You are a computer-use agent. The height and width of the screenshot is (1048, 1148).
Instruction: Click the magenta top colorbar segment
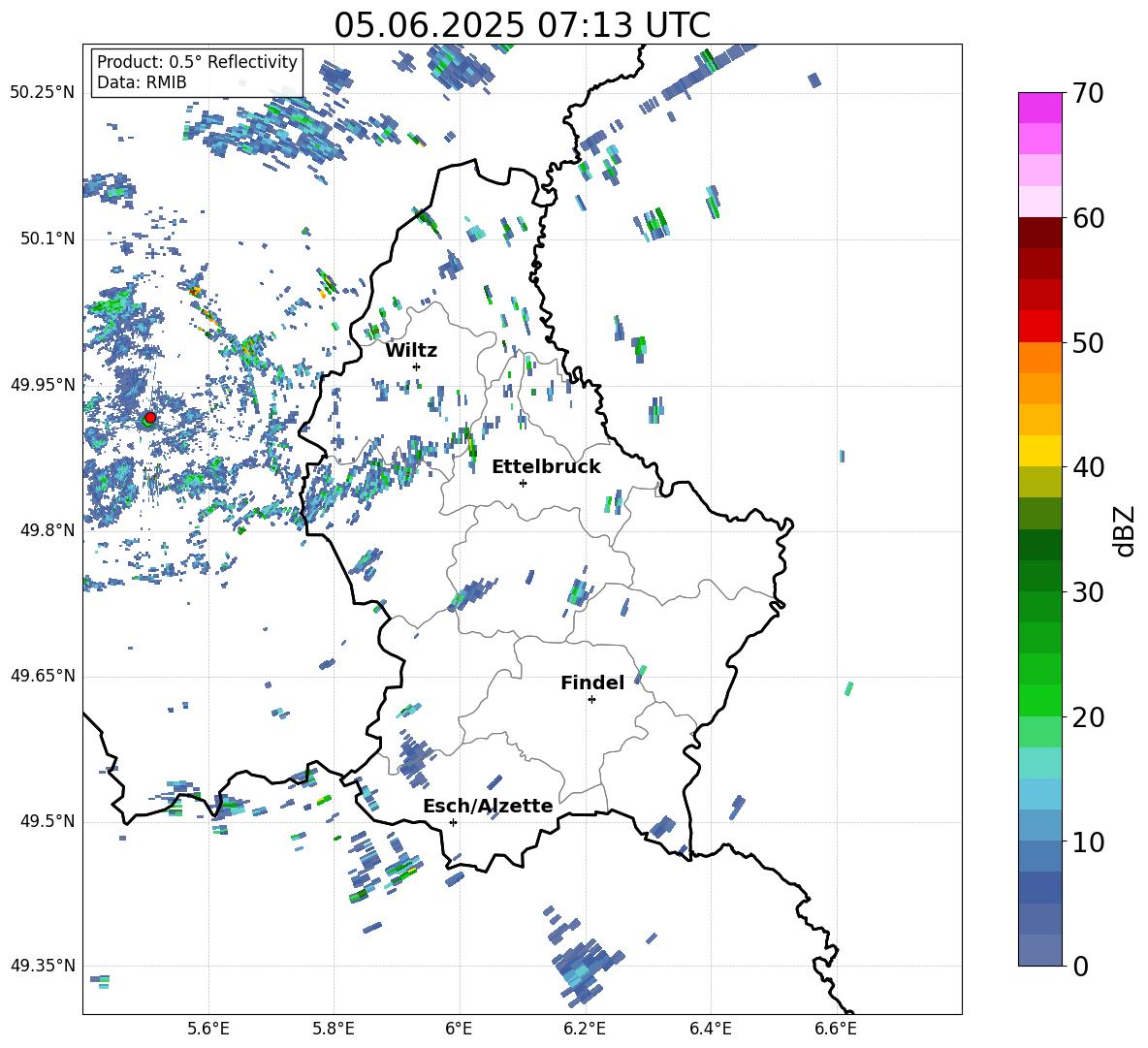(x=1039, y=108)
